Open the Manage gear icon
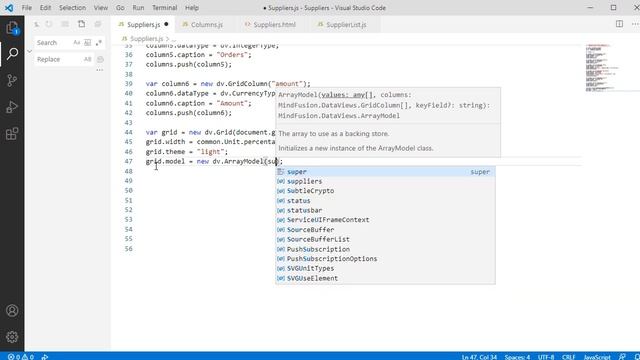Viewport: 640px width, 360px height. 12,337
